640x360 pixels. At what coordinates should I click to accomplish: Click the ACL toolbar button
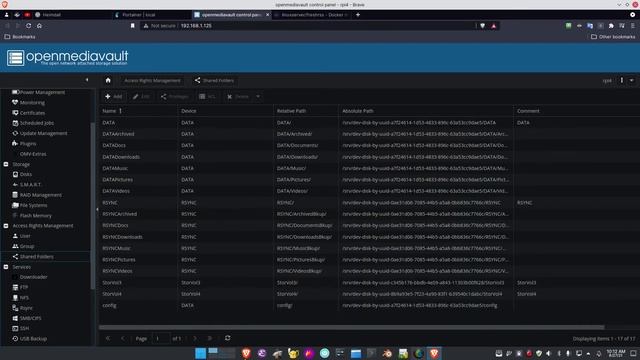(x=207, y=97)
